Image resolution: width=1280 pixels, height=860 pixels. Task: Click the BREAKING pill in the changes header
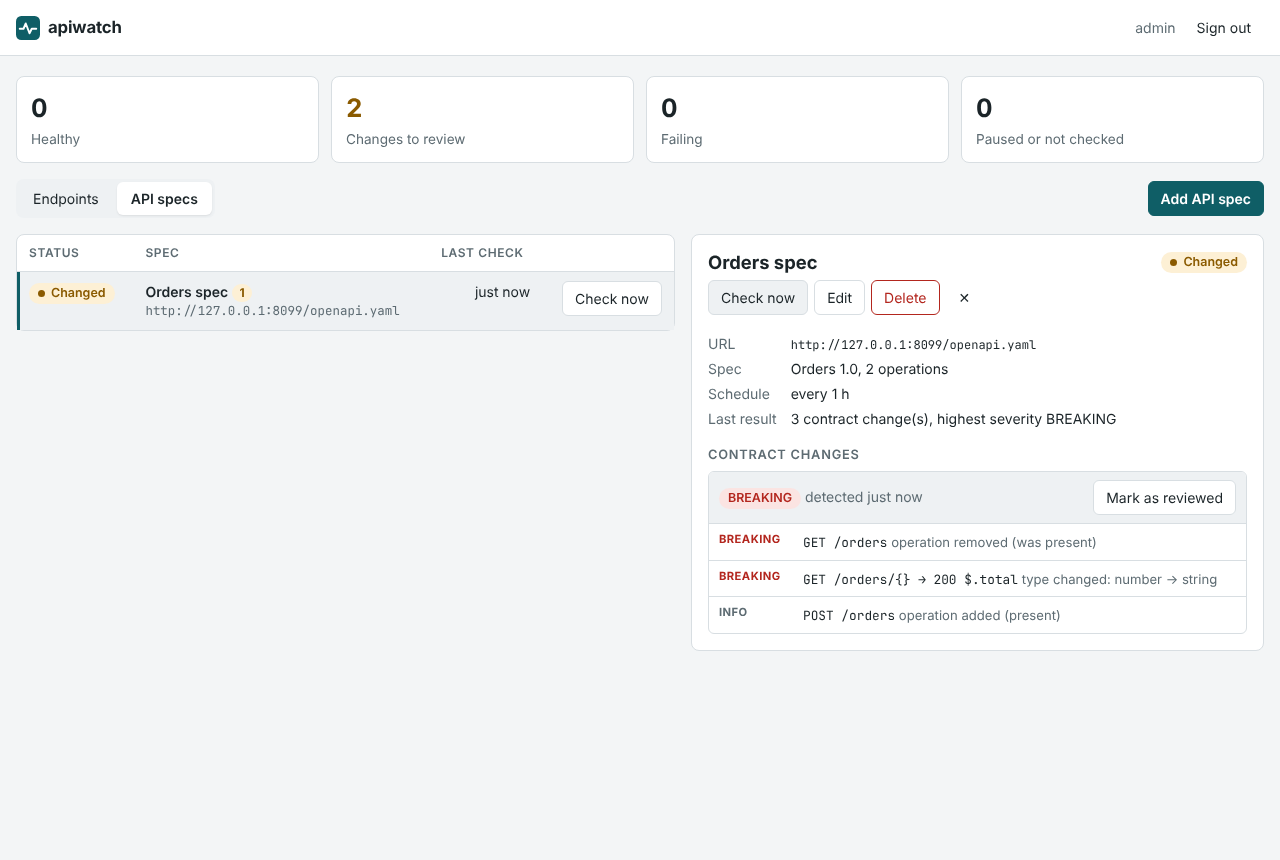click(760, 498)
